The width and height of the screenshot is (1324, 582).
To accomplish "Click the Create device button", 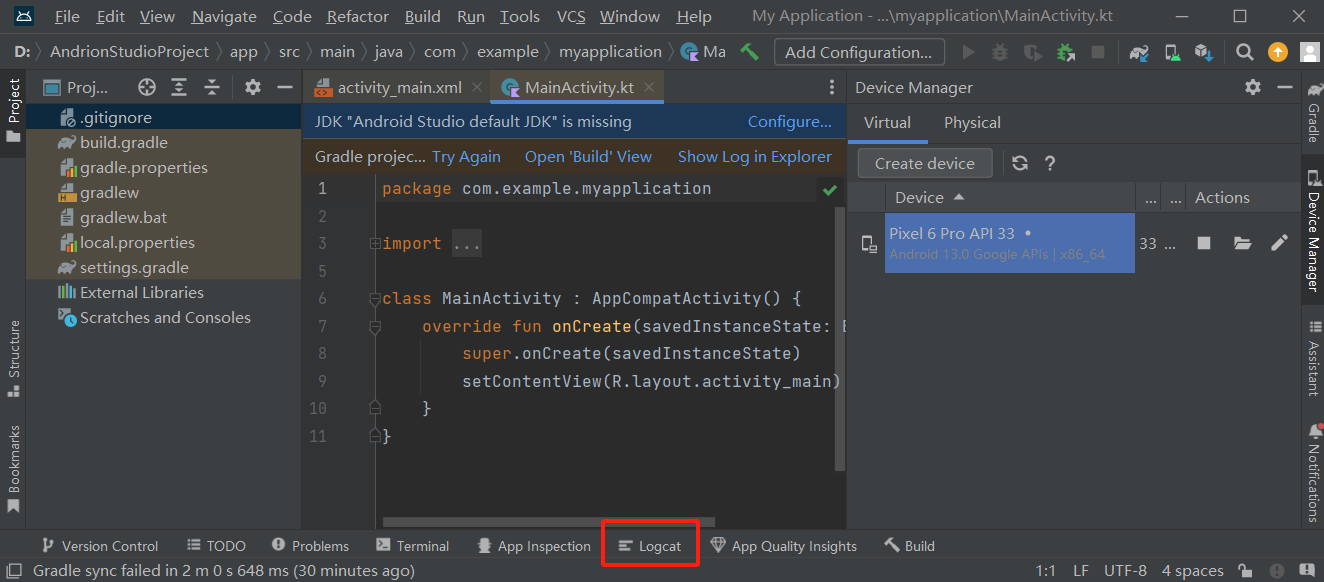I will click(923, 162).
